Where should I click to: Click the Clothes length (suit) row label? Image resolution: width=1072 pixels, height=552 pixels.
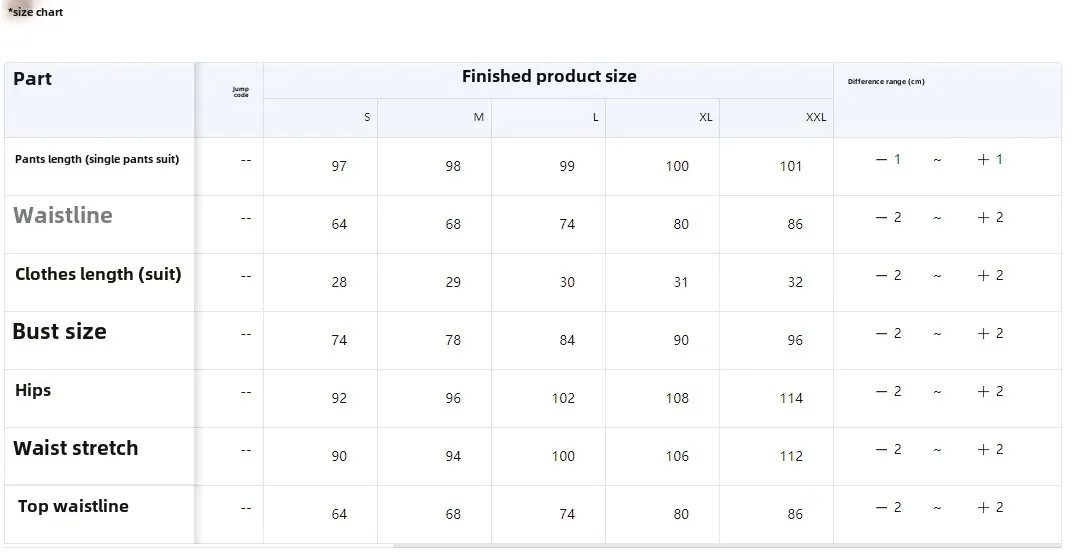98,274
